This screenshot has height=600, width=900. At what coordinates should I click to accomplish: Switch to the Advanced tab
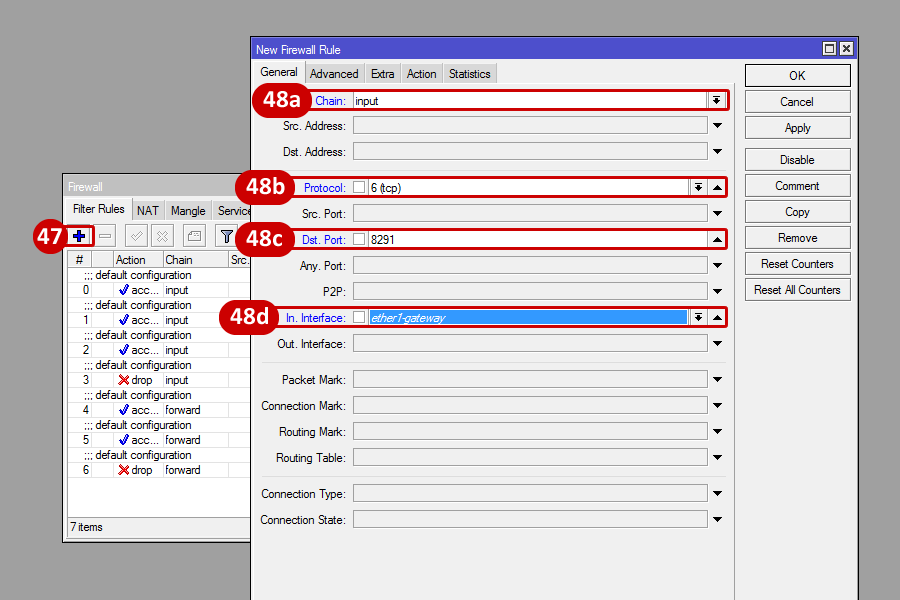[x=334, y=74]
